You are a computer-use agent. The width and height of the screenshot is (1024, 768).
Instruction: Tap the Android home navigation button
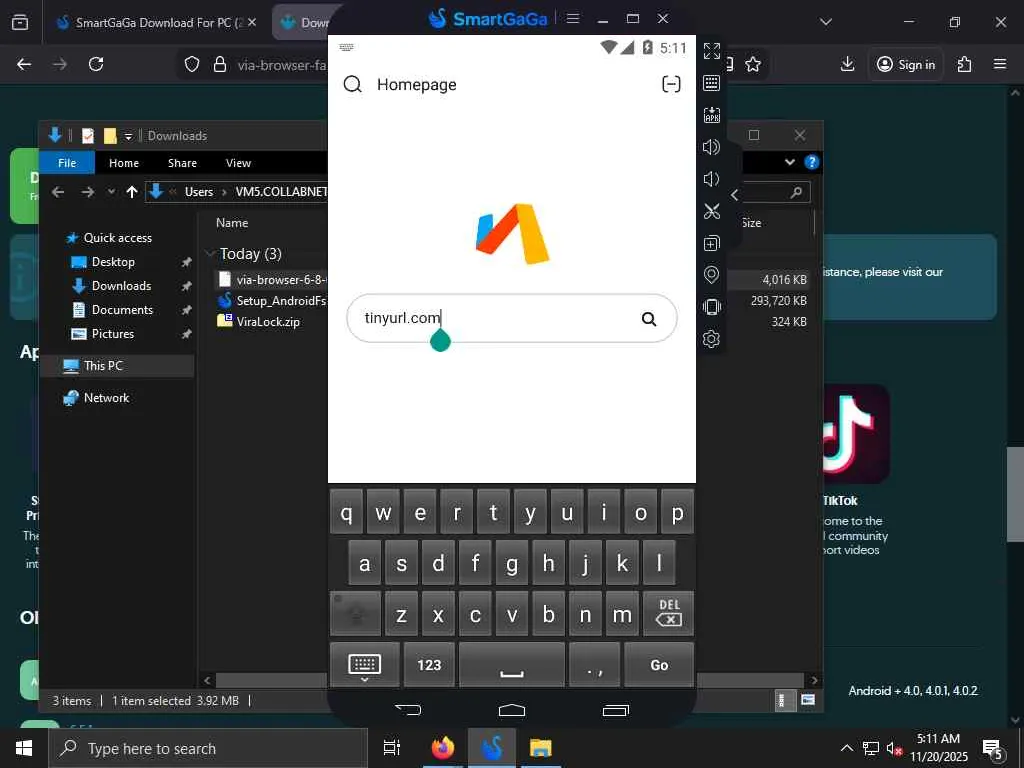tap(511, 709)
